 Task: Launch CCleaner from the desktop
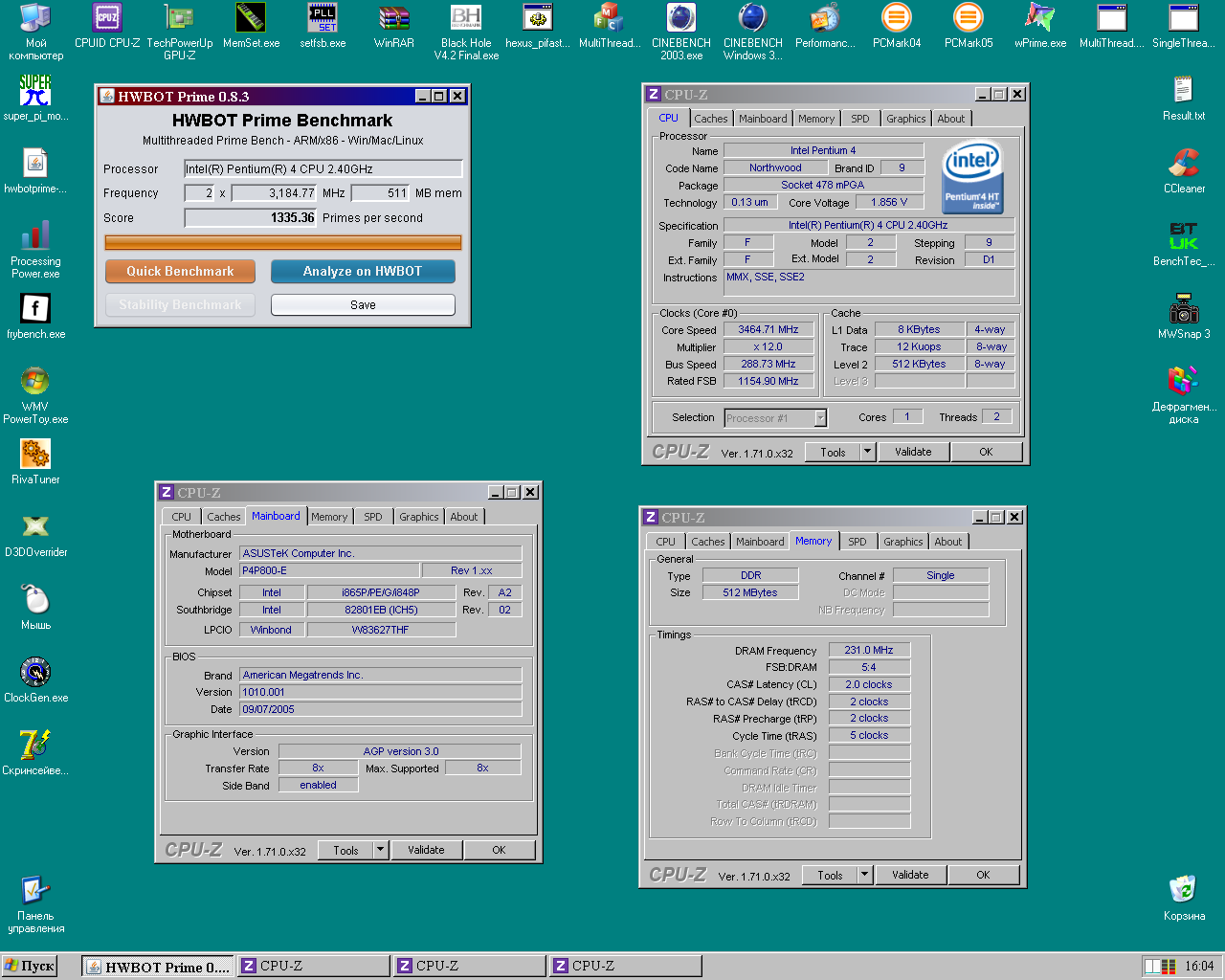1184,171
